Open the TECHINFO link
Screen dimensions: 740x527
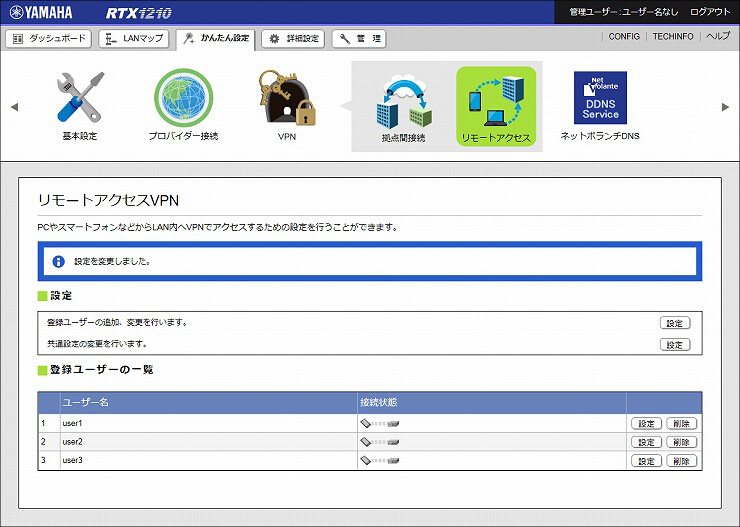click(x=673, y=36)
